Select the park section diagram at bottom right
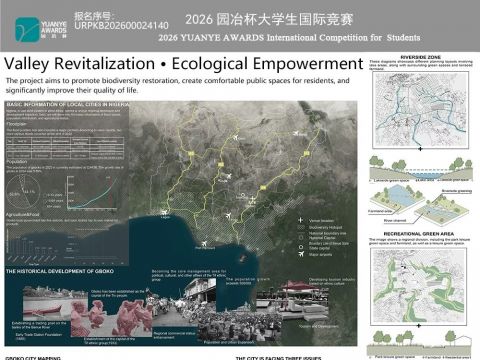The image size is (480, 360). click(419, 344)
